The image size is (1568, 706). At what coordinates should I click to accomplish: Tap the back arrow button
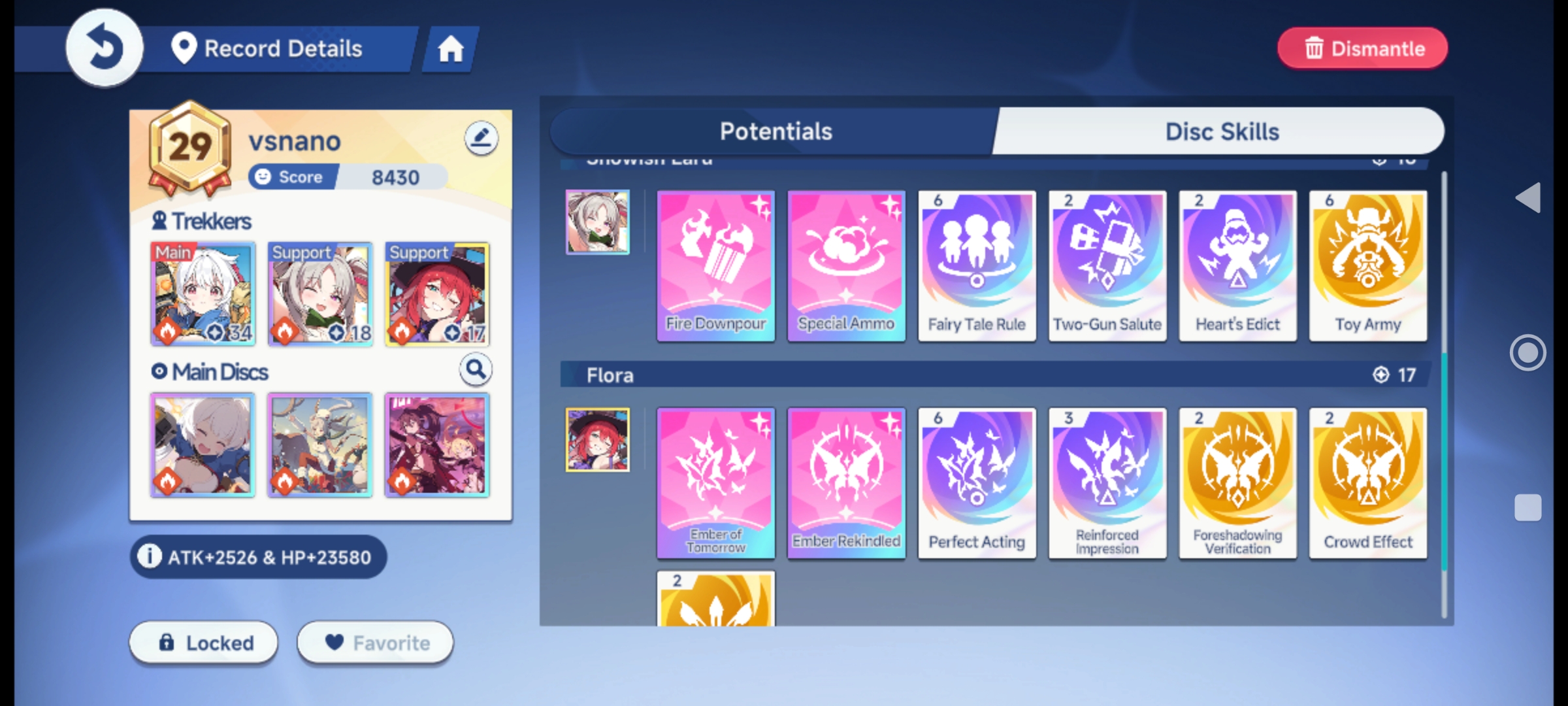pos(105,48)
